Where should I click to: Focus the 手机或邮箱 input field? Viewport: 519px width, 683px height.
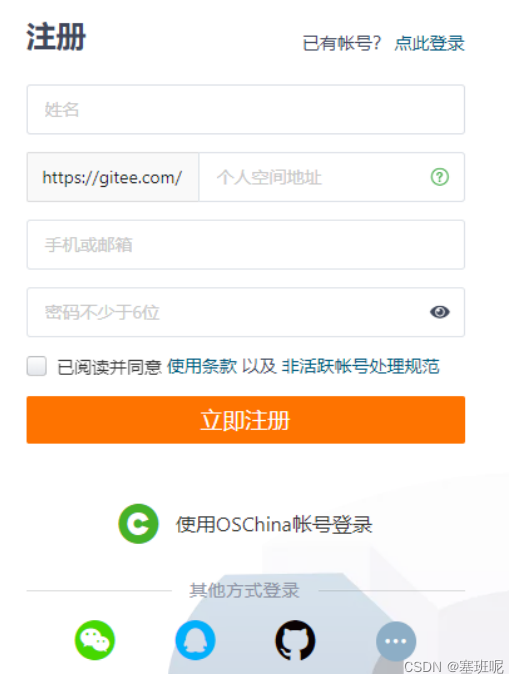(246, 244)
